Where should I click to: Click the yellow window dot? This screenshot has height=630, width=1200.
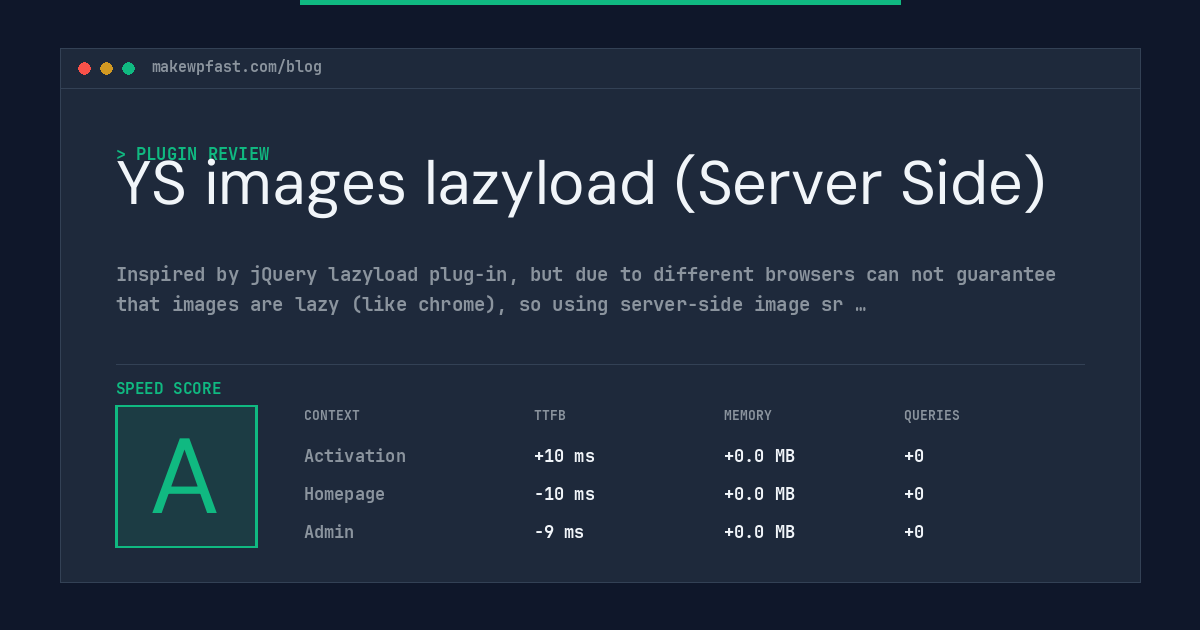pos(106,68)
